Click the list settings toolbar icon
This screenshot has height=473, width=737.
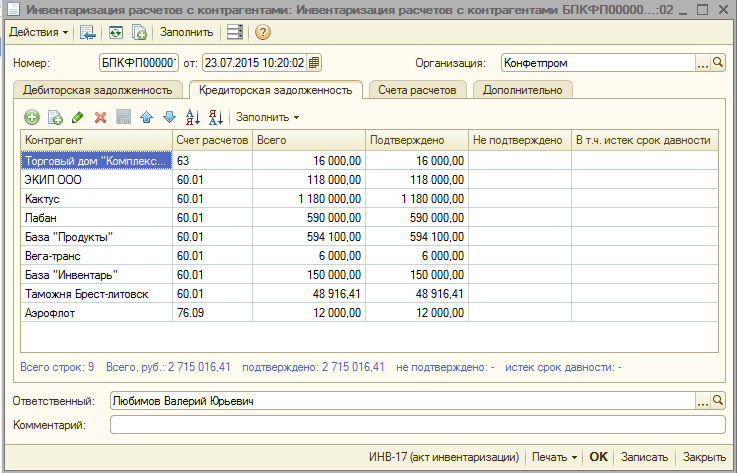point(235,32)
